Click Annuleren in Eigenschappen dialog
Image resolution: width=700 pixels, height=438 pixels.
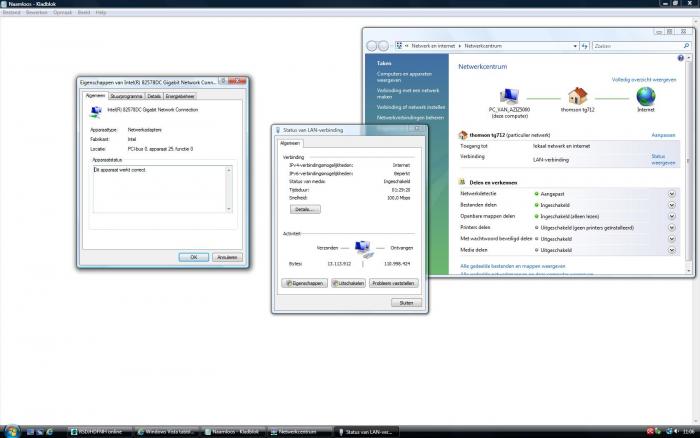click(x=227, y=257)
